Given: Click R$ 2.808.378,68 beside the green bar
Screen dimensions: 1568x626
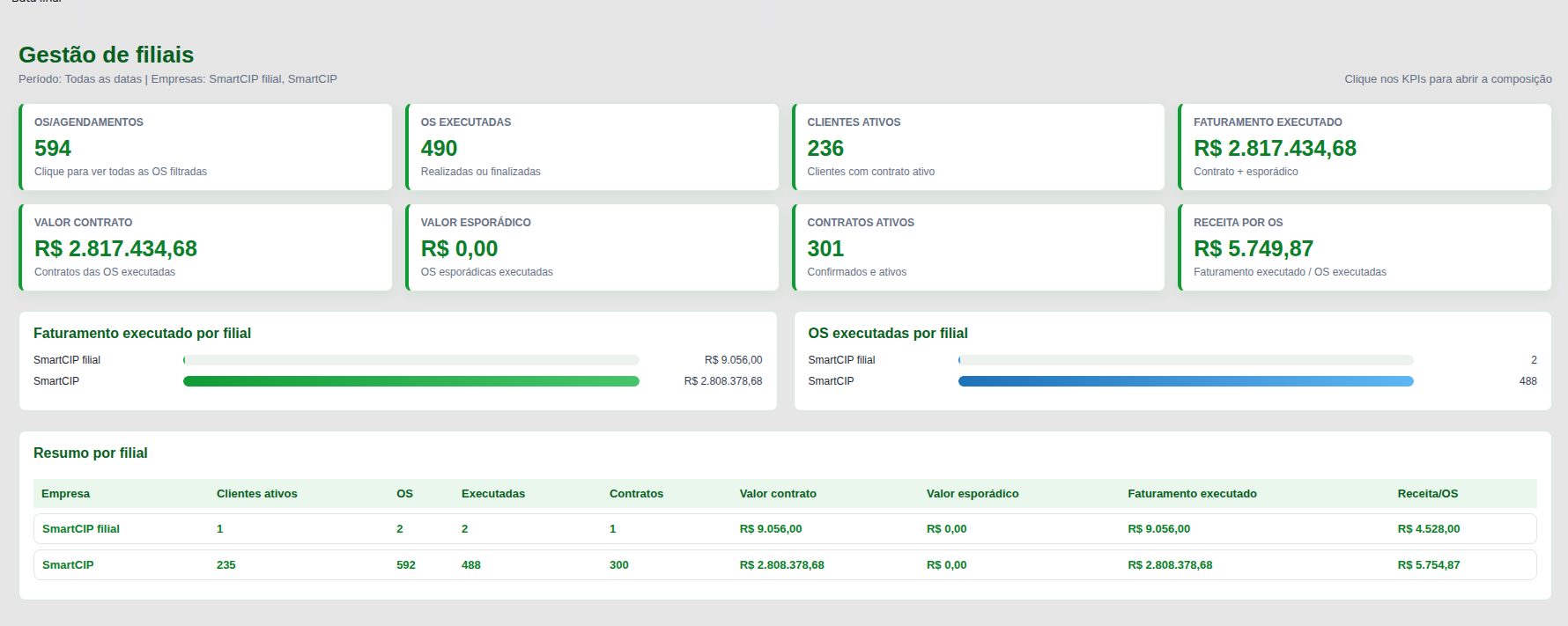Looking at the screenshot, I should point(723,381).
